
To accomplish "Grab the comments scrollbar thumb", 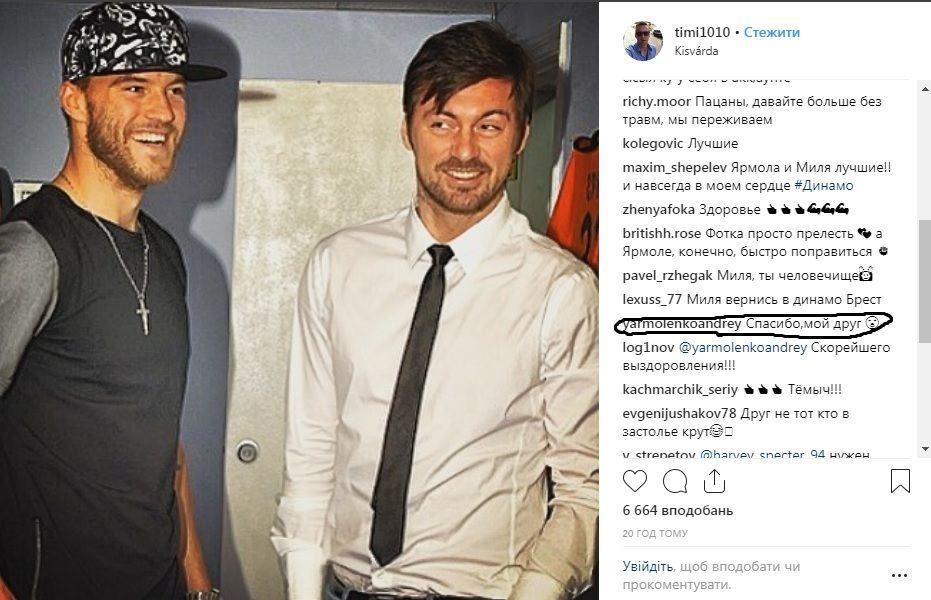I will click(x=925, y=281).
